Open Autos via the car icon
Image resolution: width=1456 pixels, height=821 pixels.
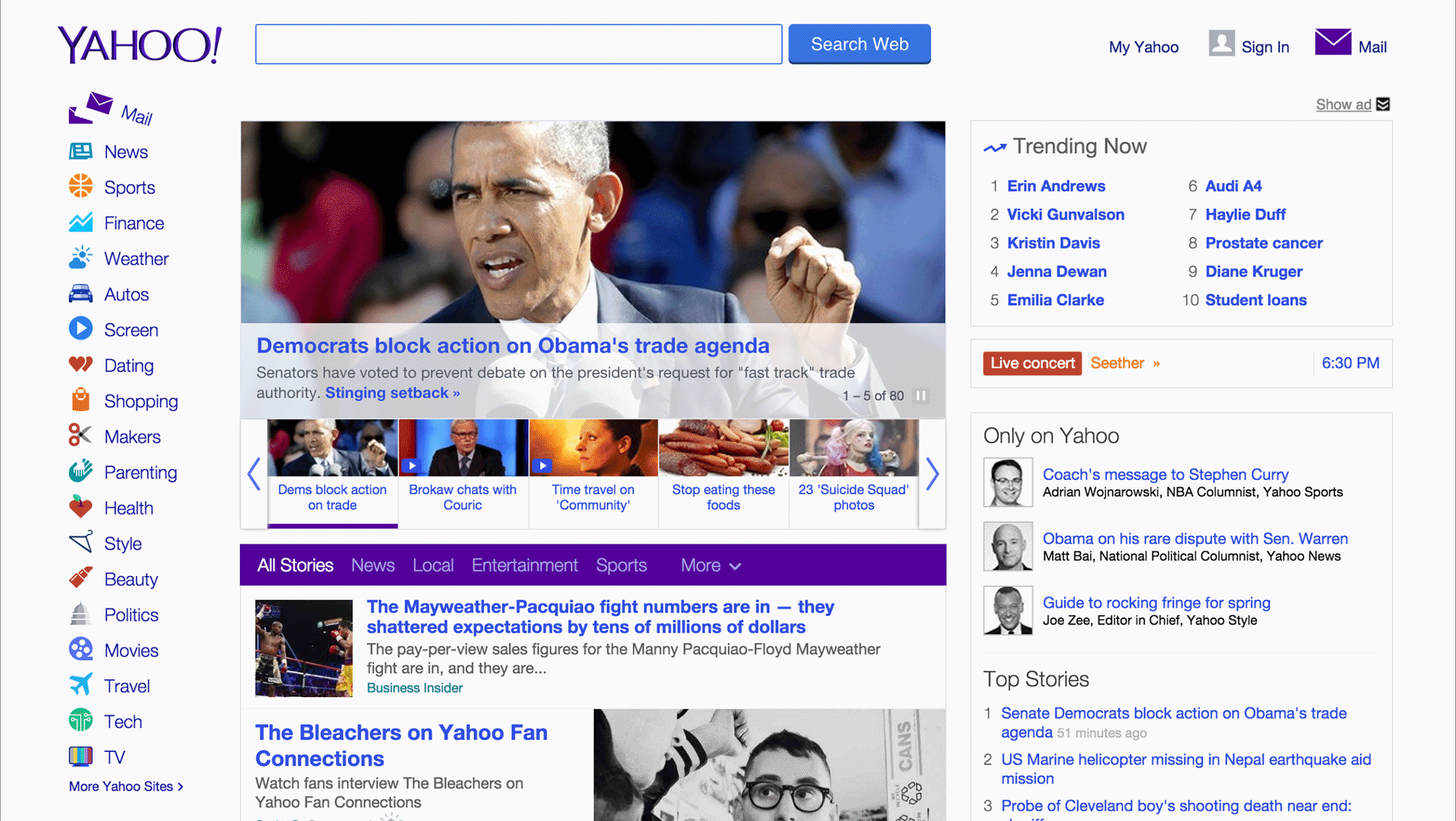pyautogui.click(x=80, y=294)
